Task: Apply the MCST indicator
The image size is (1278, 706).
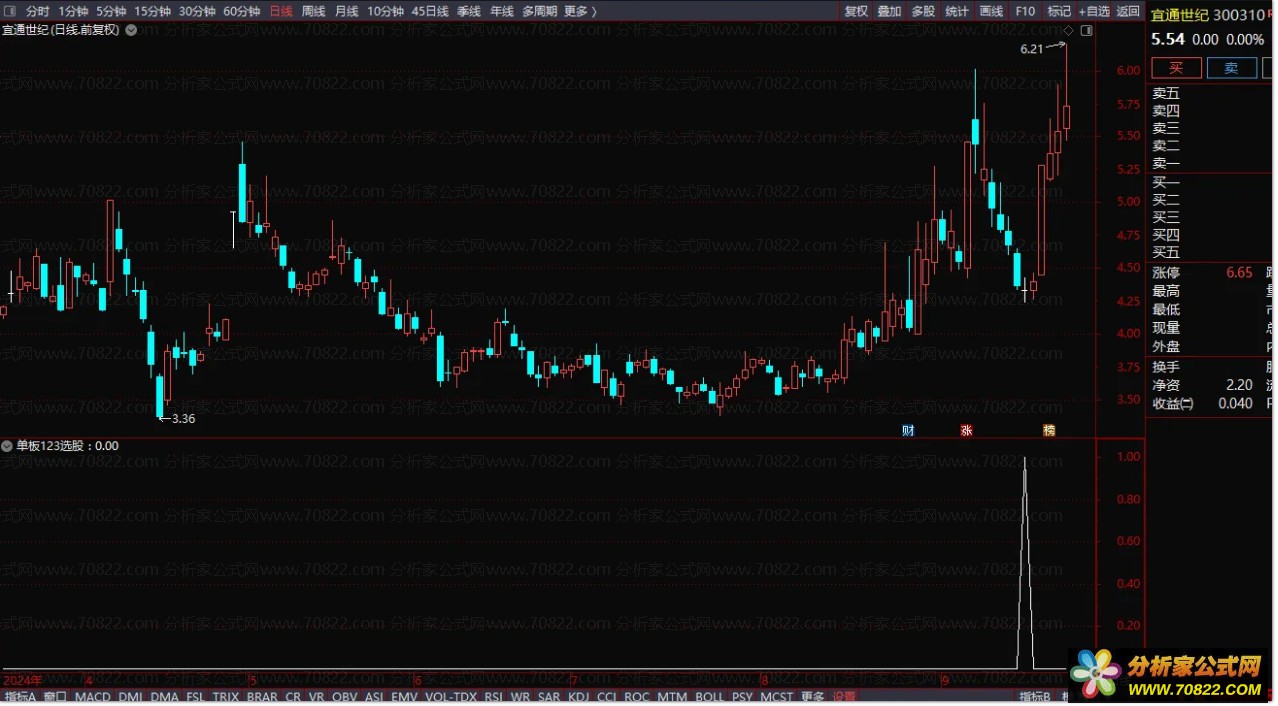Action: 777,697
